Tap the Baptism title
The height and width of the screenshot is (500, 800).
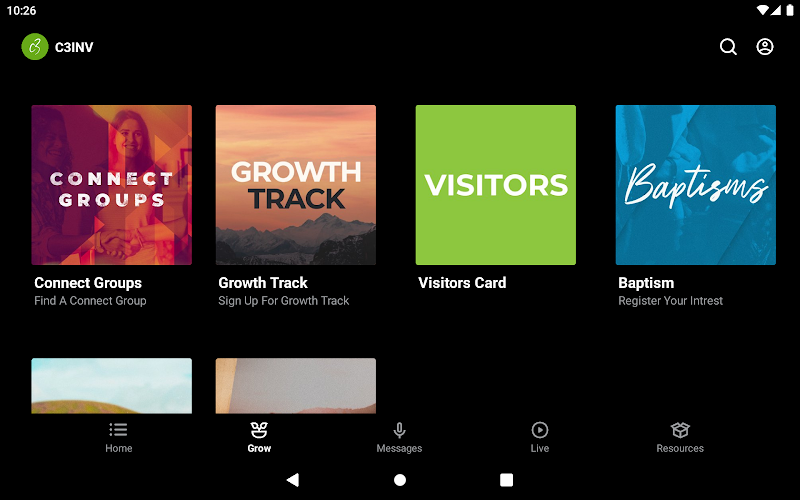point(646,283)
